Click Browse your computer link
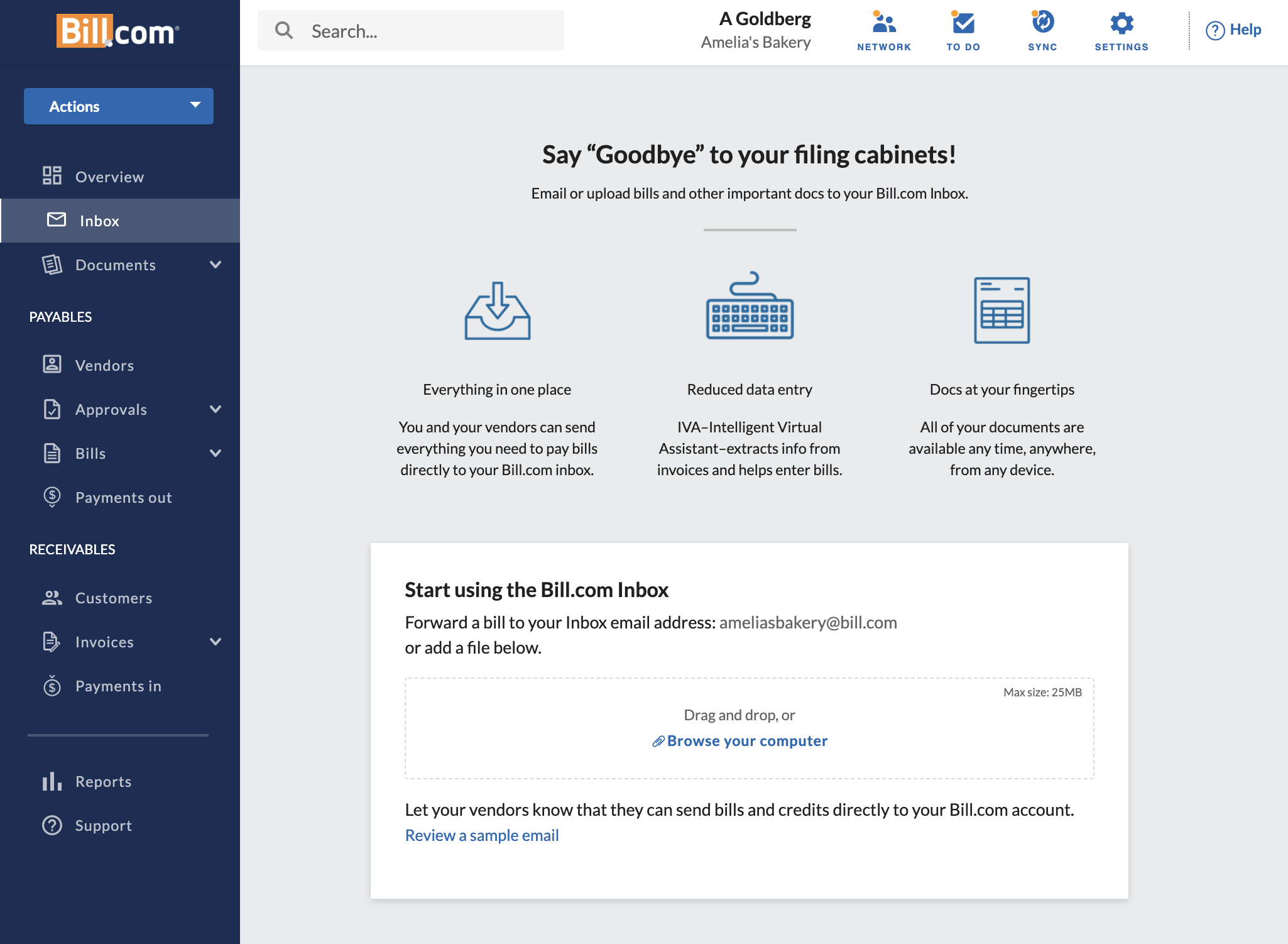This screenshot has height=944, width=1288. [747, 741]
